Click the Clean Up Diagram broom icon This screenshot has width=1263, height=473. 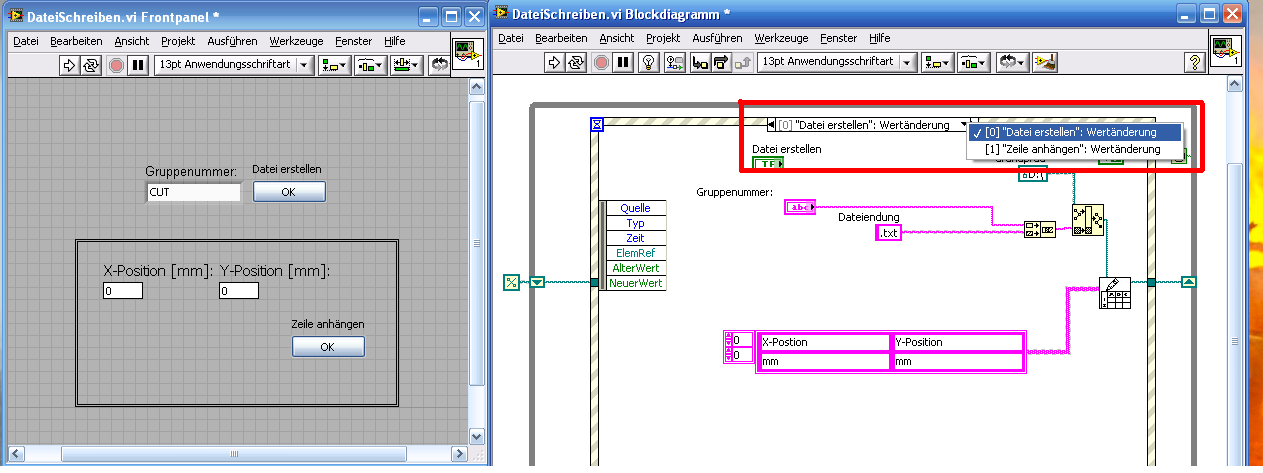1045,62
